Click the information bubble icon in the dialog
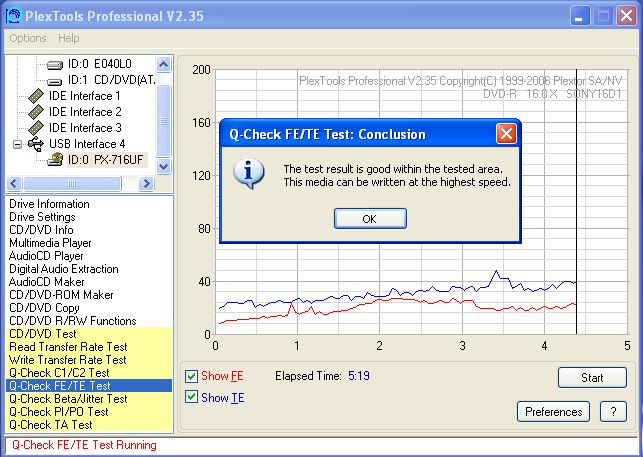This screenshot has height=457, width=643. 249,174
